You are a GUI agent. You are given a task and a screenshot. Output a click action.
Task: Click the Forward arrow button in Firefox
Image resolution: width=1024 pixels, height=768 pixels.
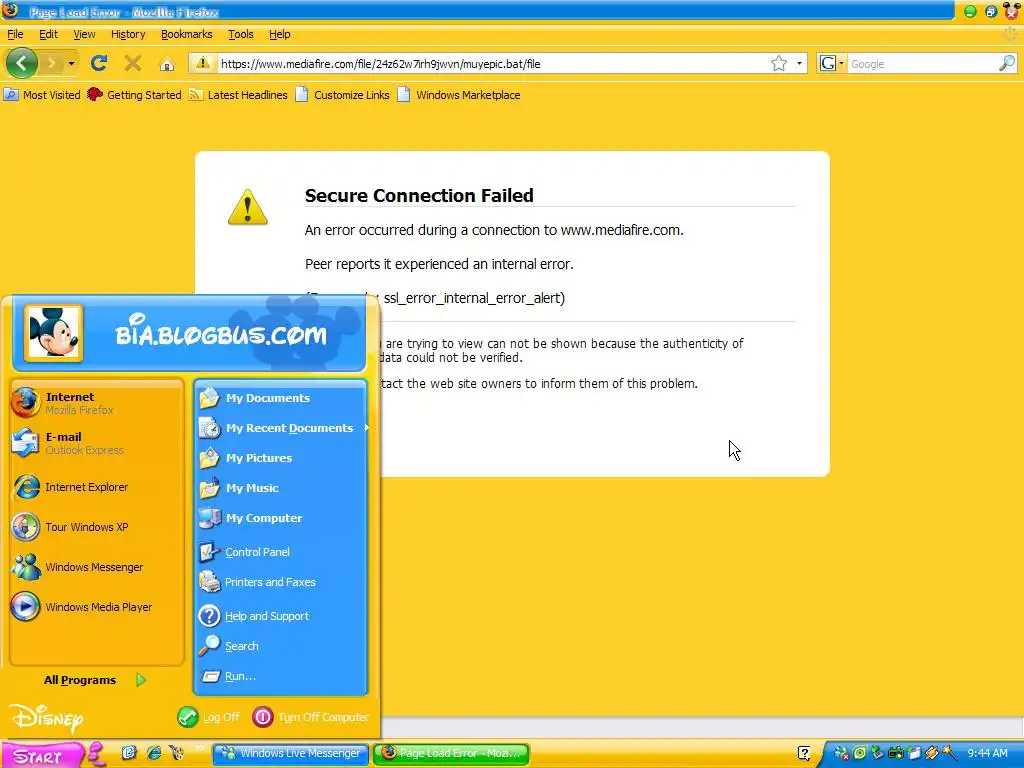[x=51, y=63]
